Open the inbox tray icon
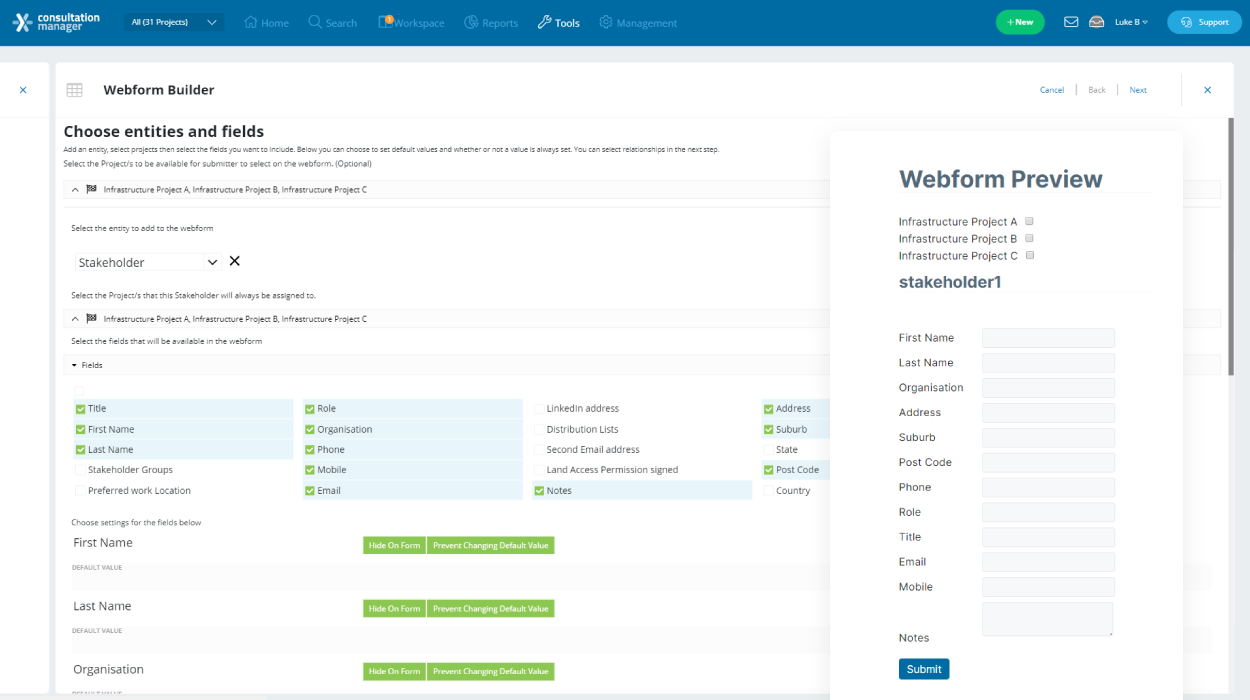Viewport: 1250px width, 700px height. pos(1097,22)
